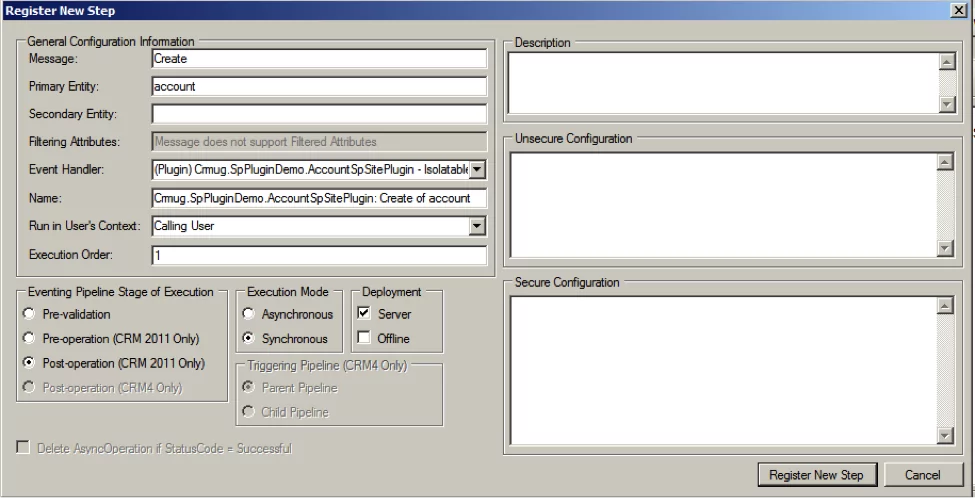Click into the Execution Order field
Viewport: 975px width, 498px height.
point(319,255)
